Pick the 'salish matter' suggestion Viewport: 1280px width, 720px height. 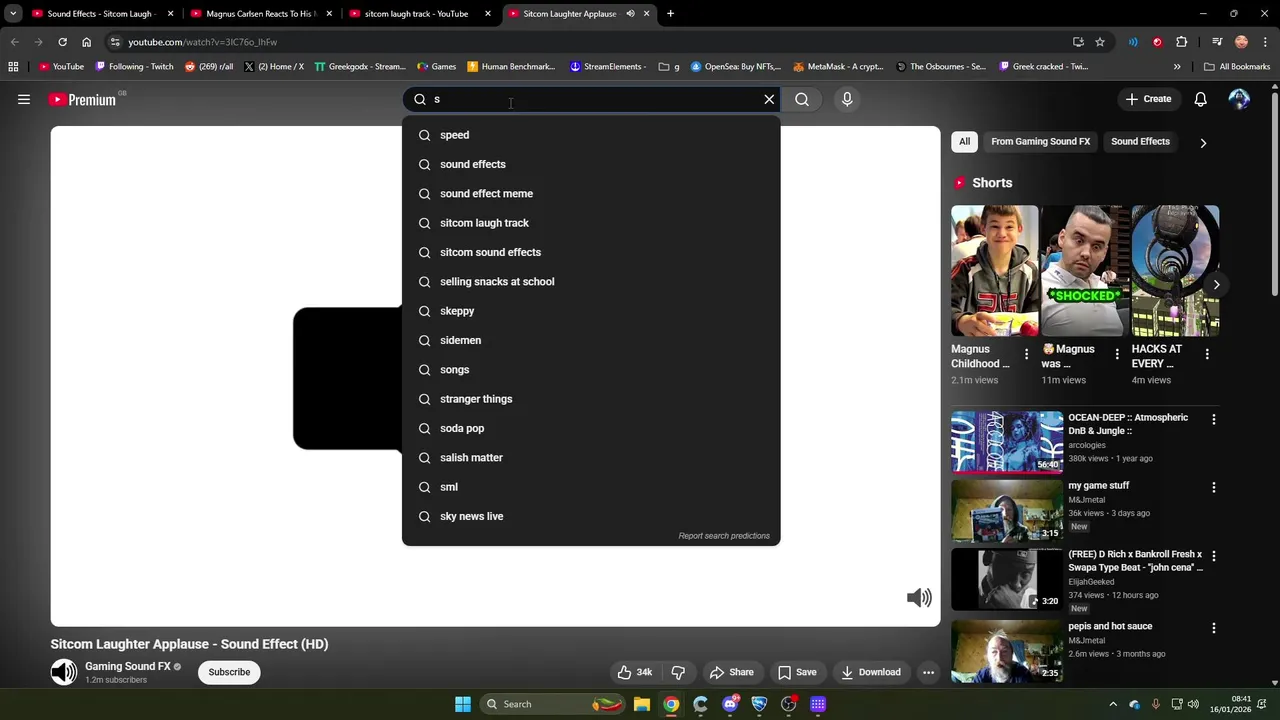pyautogui.click(x=591, y=457)
